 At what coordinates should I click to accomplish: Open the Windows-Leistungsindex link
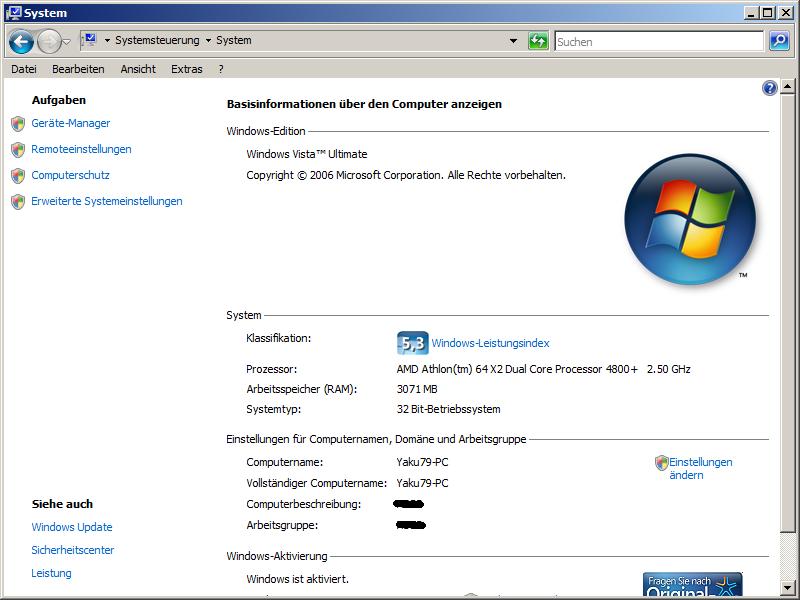coord(490,343)
